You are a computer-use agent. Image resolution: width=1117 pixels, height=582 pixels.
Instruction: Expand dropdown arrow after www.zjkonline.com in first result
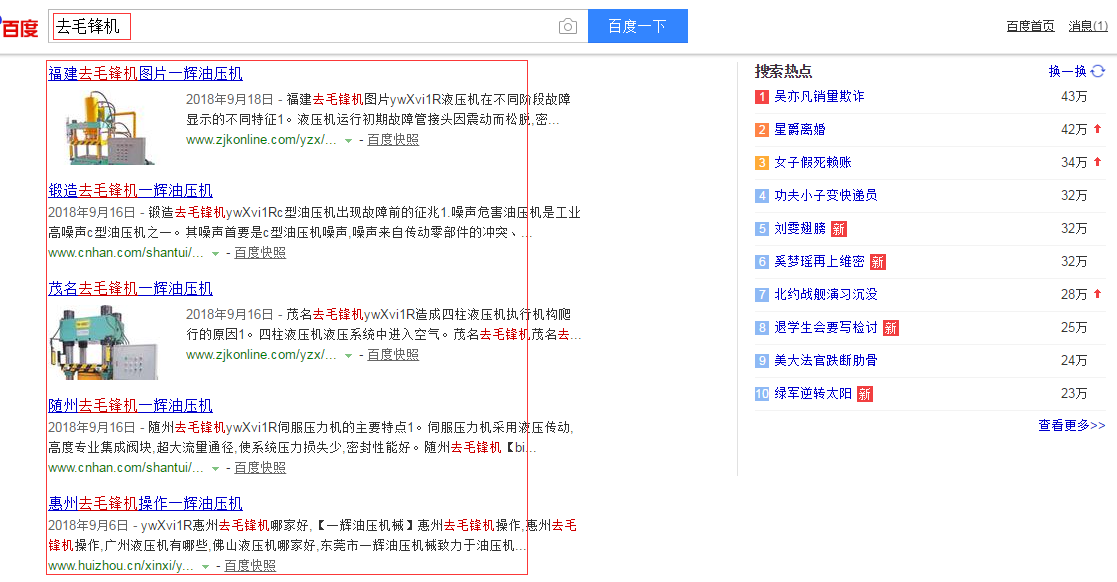[x=348, y=141]
